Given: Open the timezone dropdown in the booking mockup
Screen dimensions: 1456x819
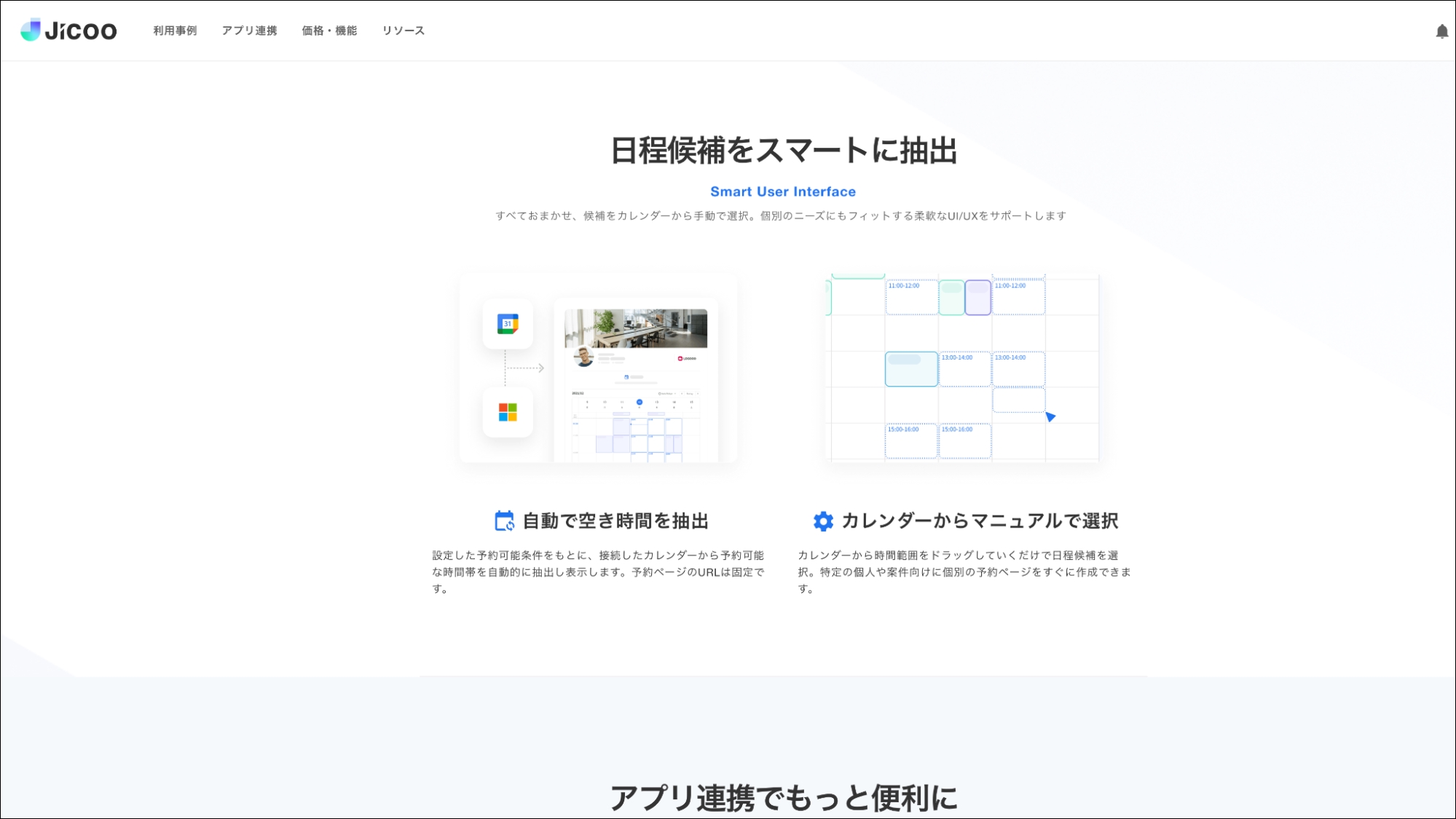Looking at the screenshot, I should 666,393.
